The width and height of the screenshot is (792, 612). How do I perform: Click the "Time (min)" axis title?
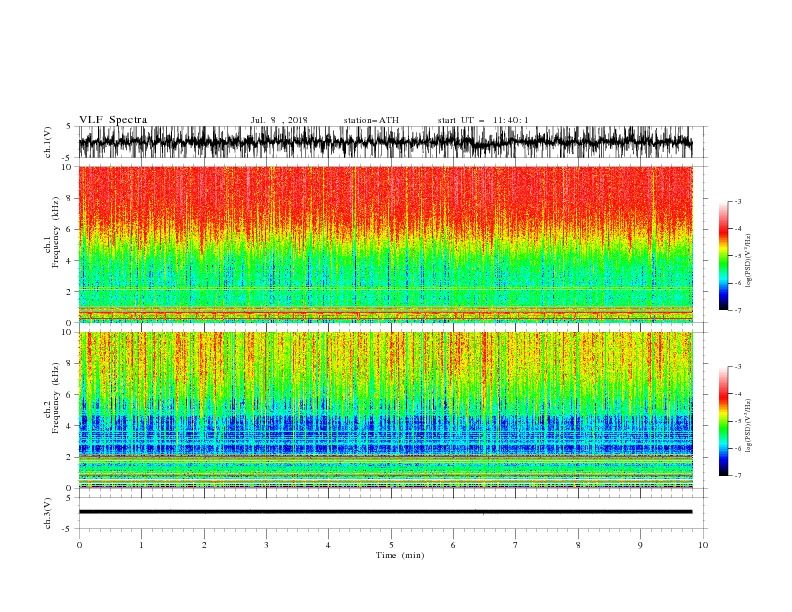400,555
